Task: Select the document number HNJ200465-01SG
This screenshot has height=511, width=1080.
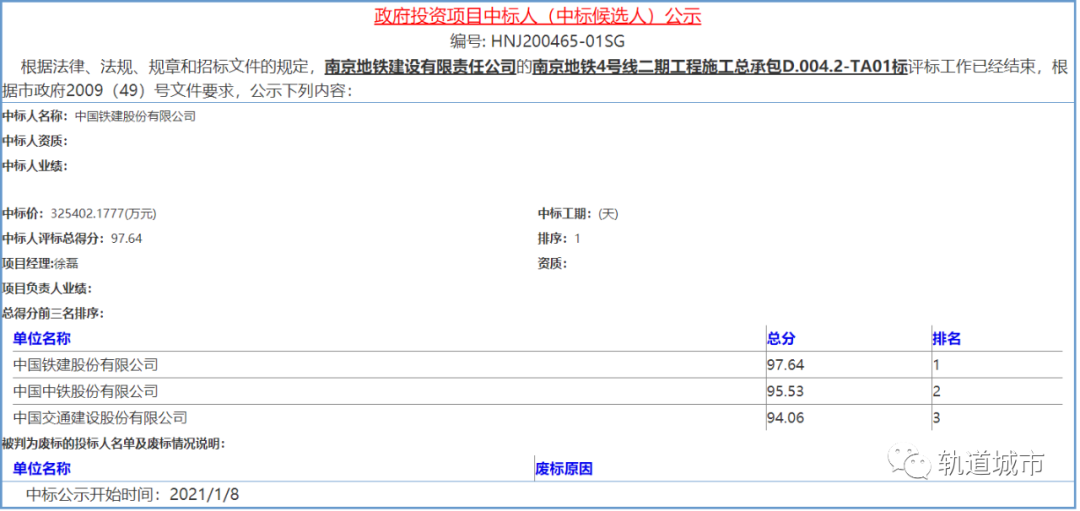Action: [558, 41]
